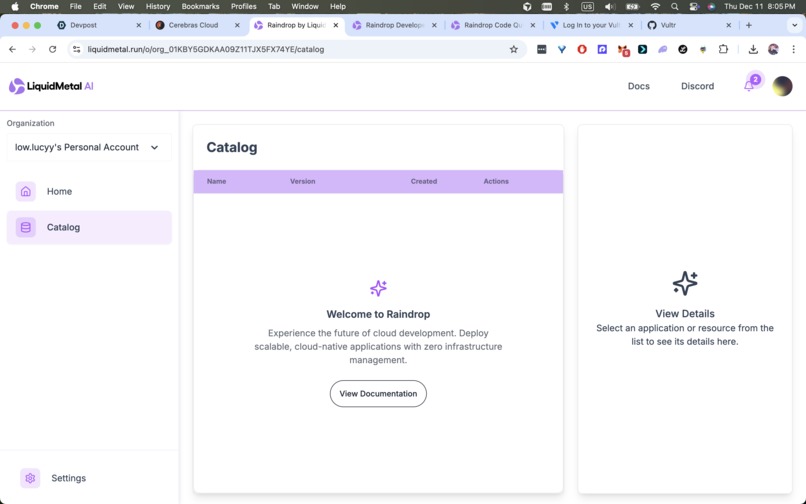This screenshot has height=504, width=806.
Task: Open the tab search dropdown arrow
Action: [x=794, y=25]
